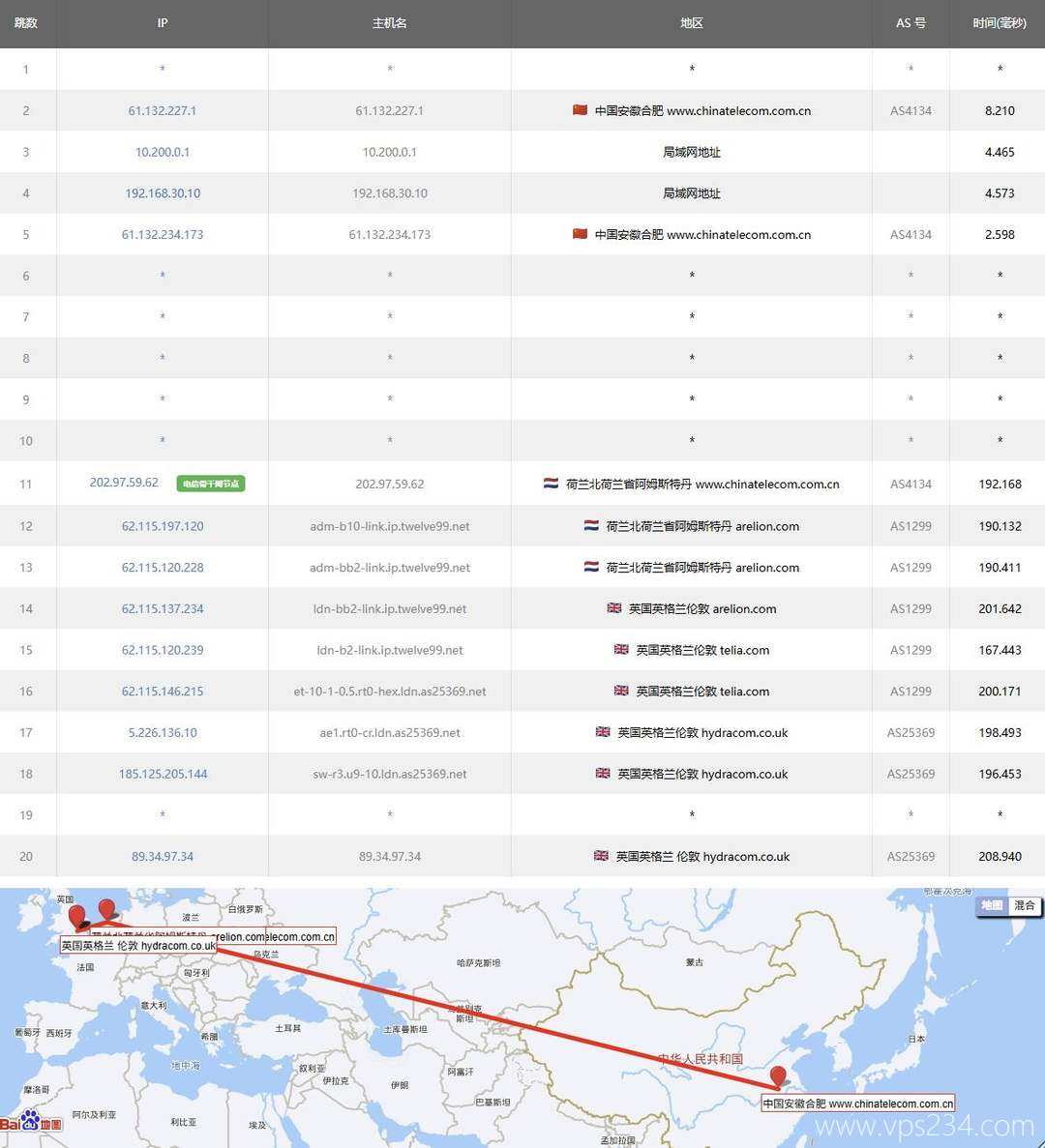Select hostname et-10-1-0.5.rt0-hex.ldn.as25369.net
This screenshot has height=1148, width=1045.
pos(390,692)
